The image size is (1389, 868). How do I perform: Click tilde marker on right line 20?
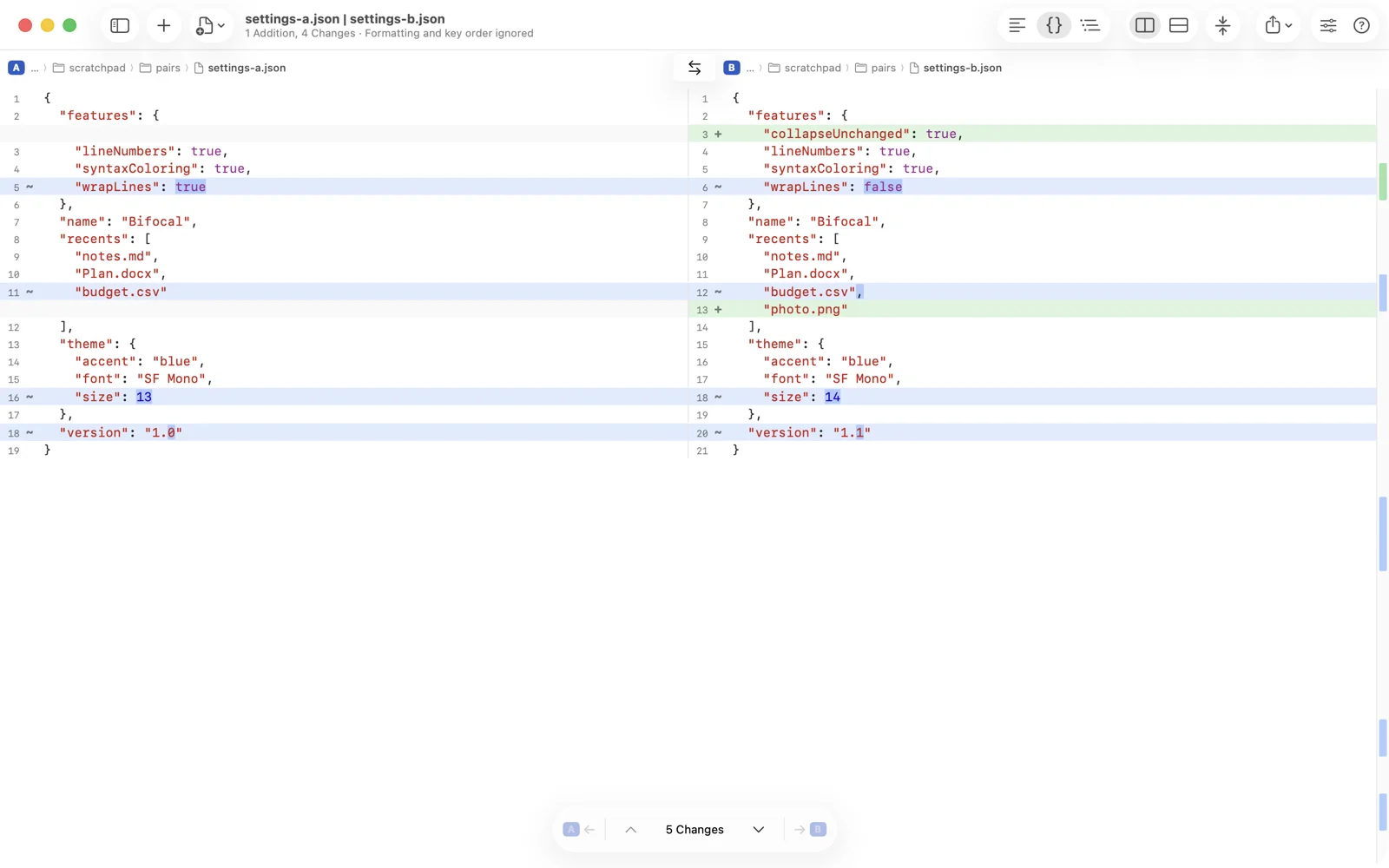pos(718,432)
